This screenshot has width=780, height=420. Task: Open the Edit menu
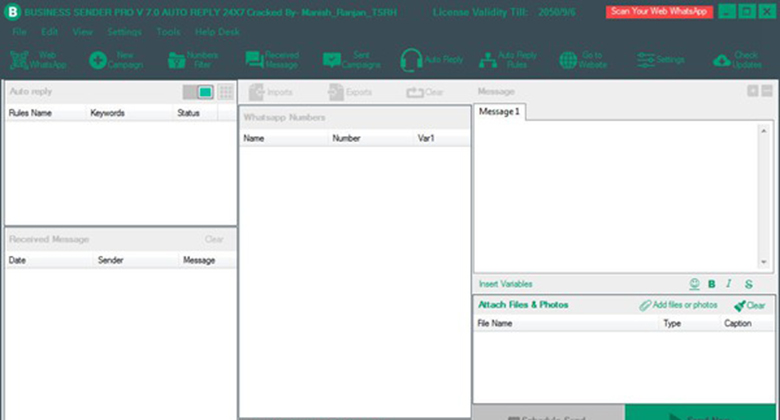coord(49,32)
